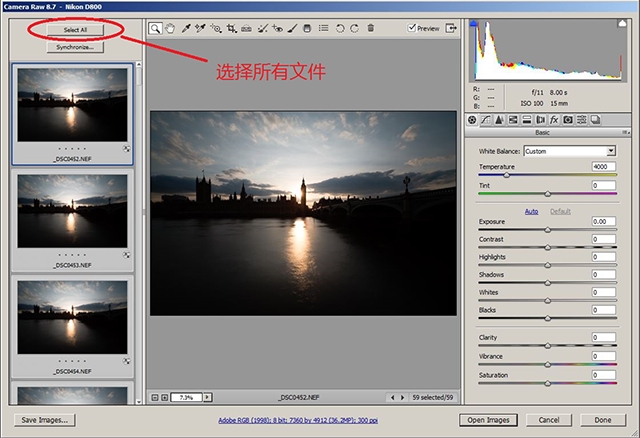640x438 pixels.
Task: Pick the White Balance eyedropper tool
Action: [186, 29]
